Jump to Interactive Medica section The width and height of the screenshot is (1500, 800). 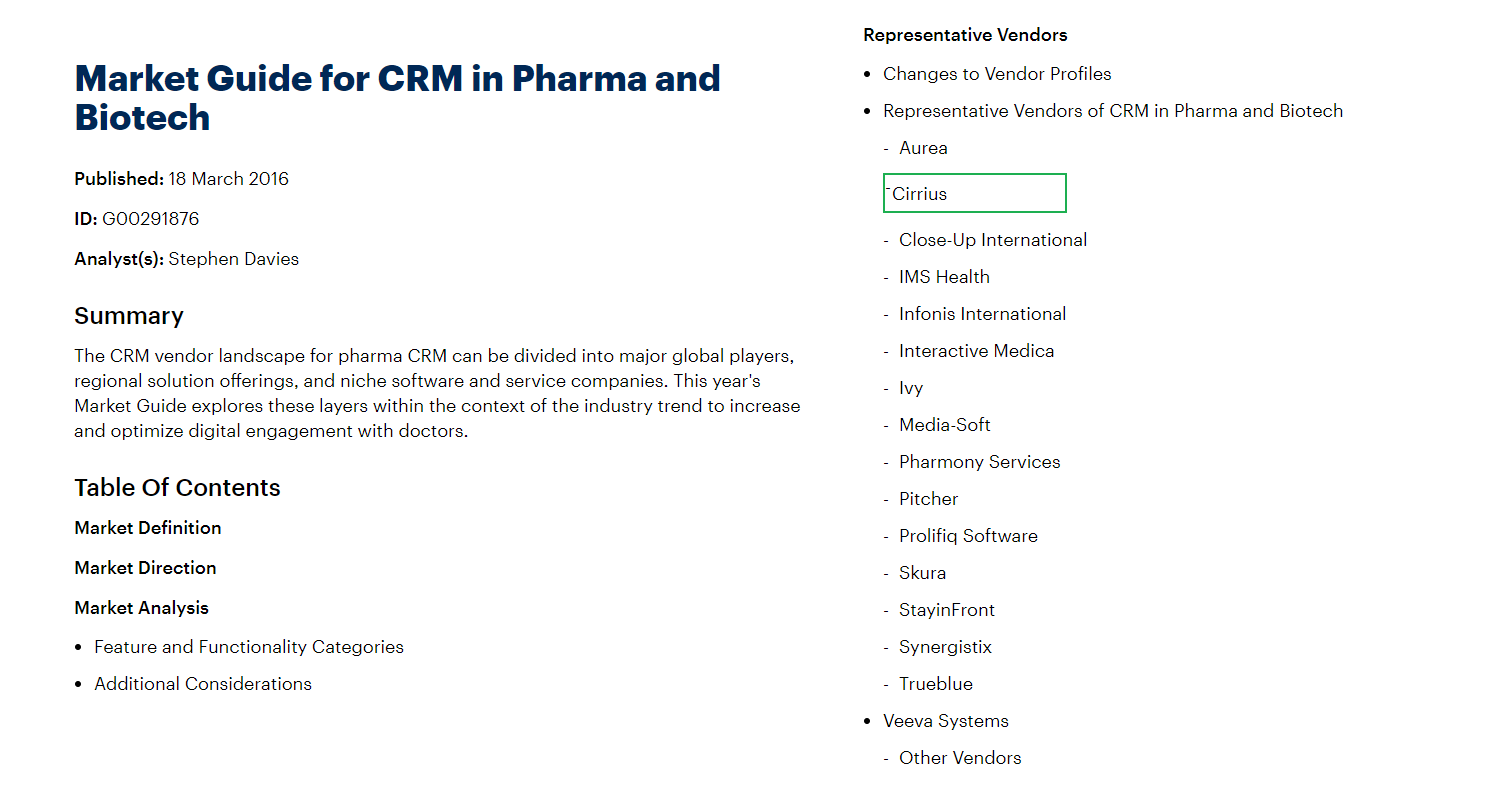click(x=976, y=351)
